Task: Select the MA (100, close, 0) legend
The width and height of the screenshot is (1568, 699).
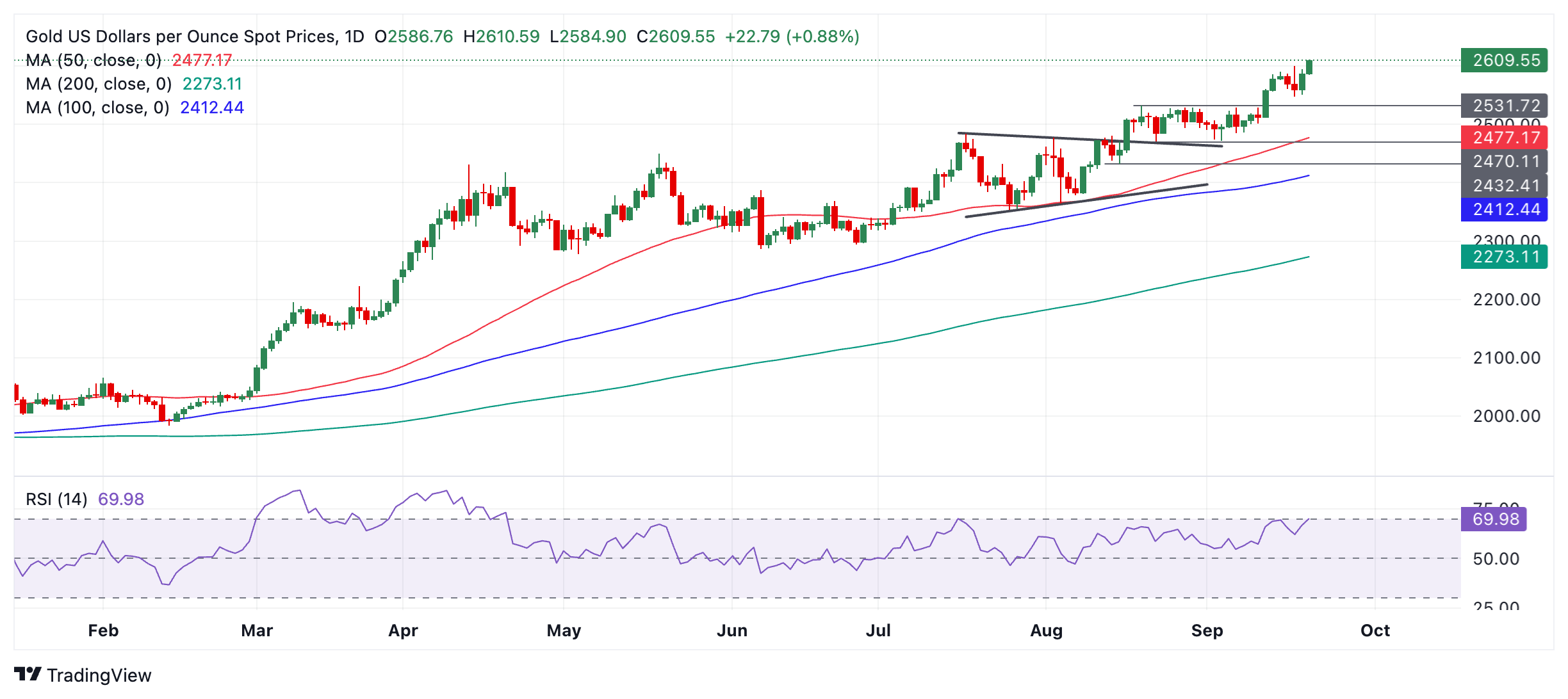Action: pyautogui.click(x=97, y=108)
